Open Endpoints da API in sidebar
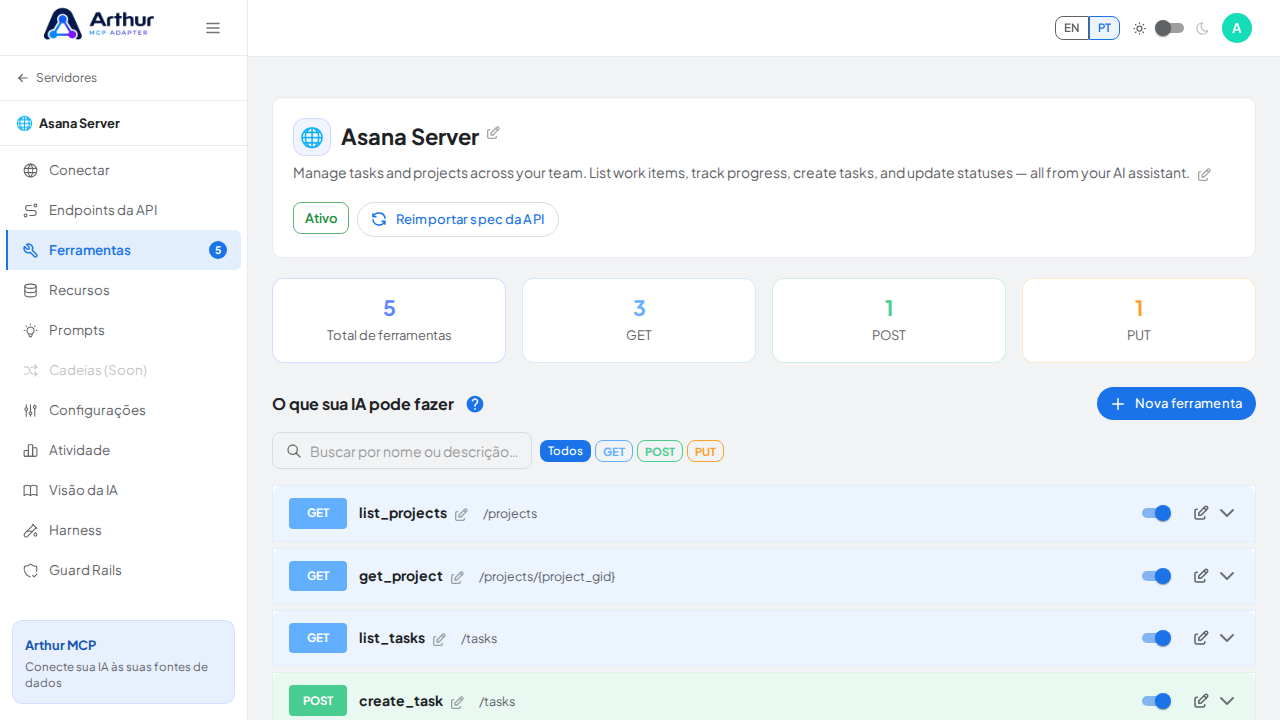 click(x=123, y=210)
